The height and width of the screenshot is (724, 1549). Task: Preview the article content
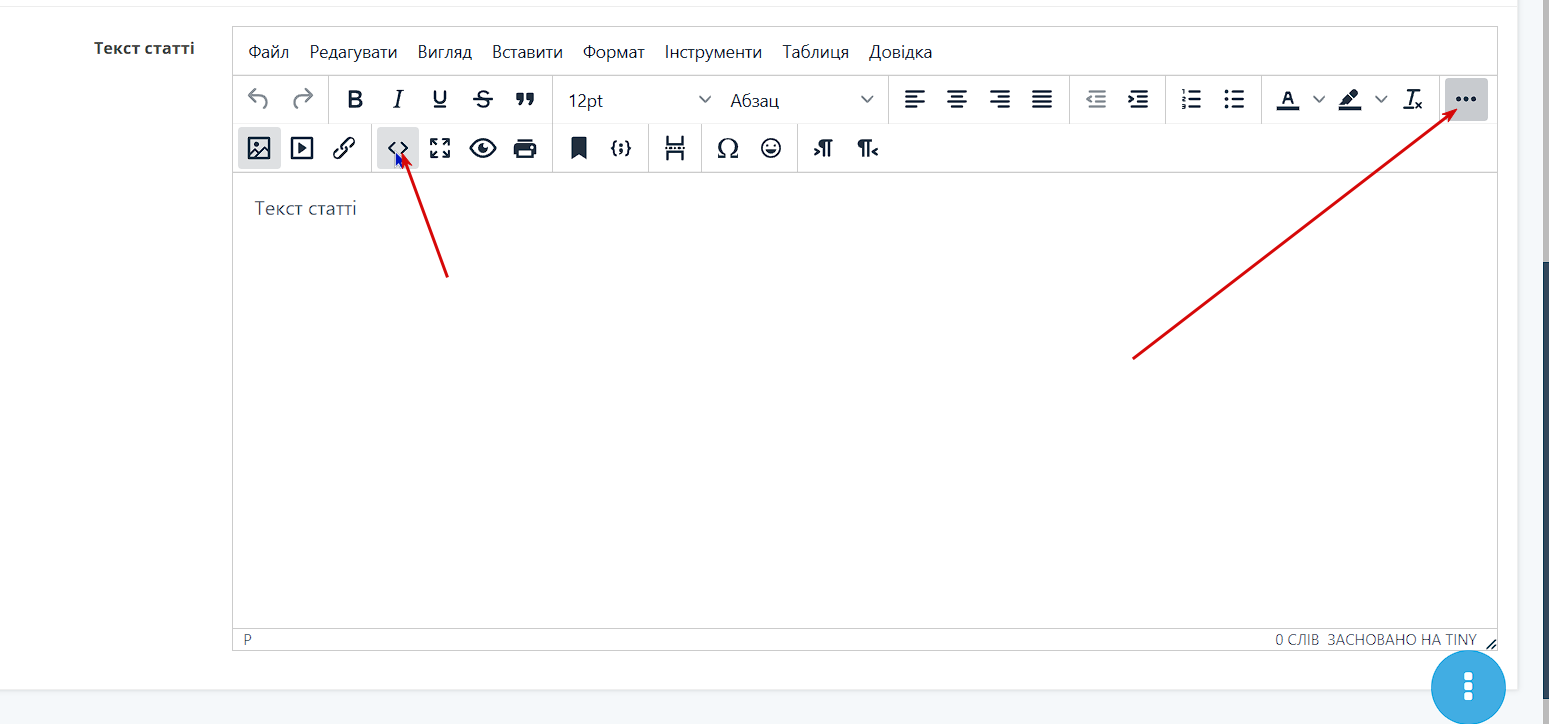pyautogui.click(x=483, y=148)
